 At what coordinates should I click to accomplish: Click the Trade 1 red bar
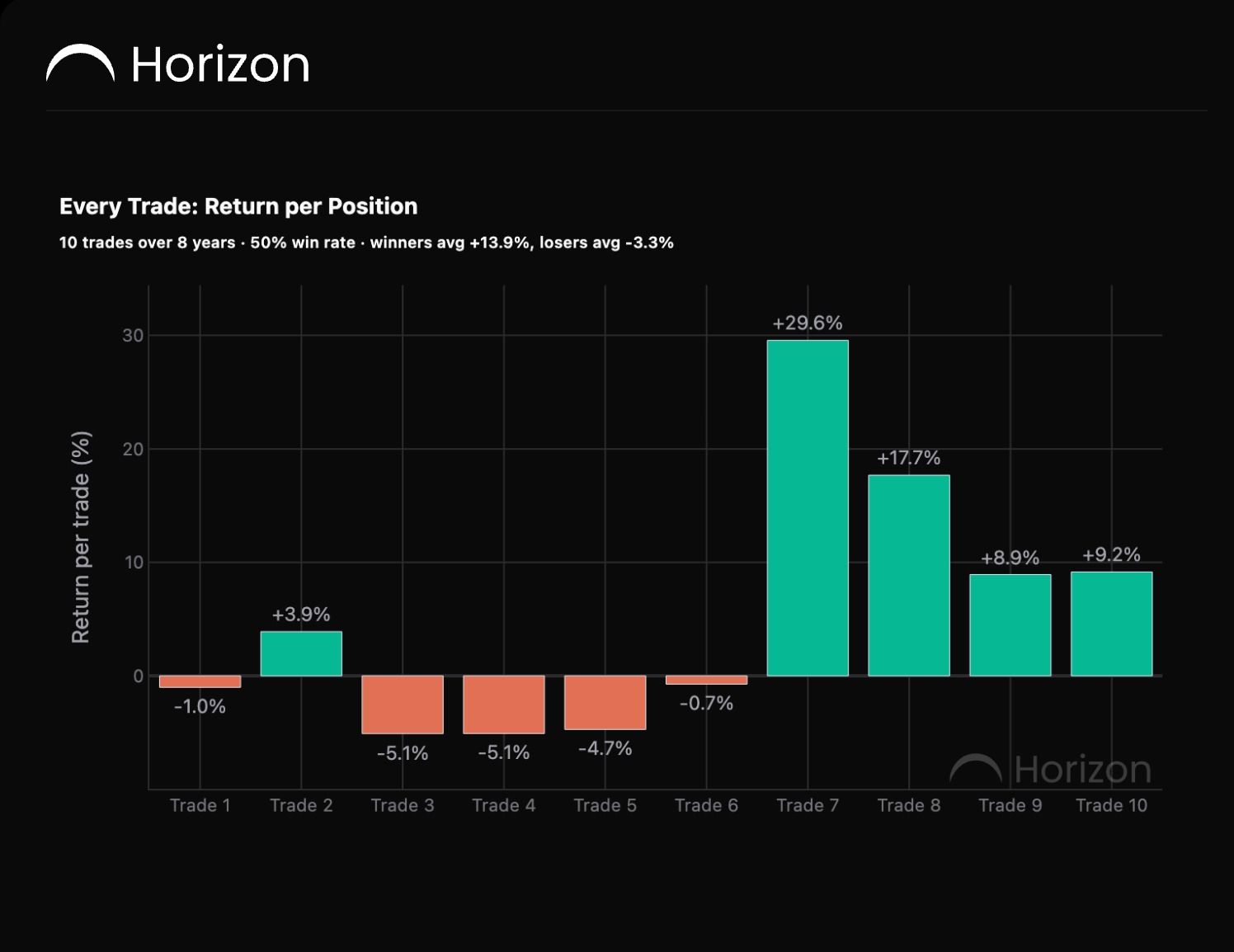200,681
